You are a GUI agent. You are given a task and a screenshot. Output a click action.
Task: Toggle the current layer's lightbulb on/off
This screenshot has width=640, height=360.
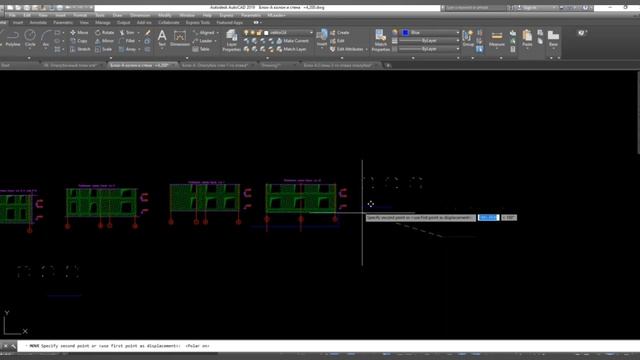[246, 33]
